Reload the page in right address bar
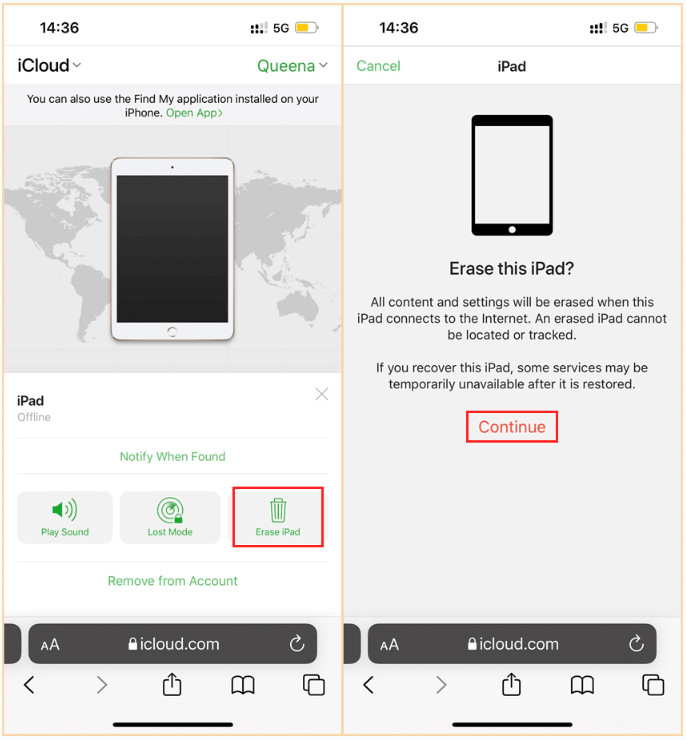686x740 pixels. click(x=636, y=643)
